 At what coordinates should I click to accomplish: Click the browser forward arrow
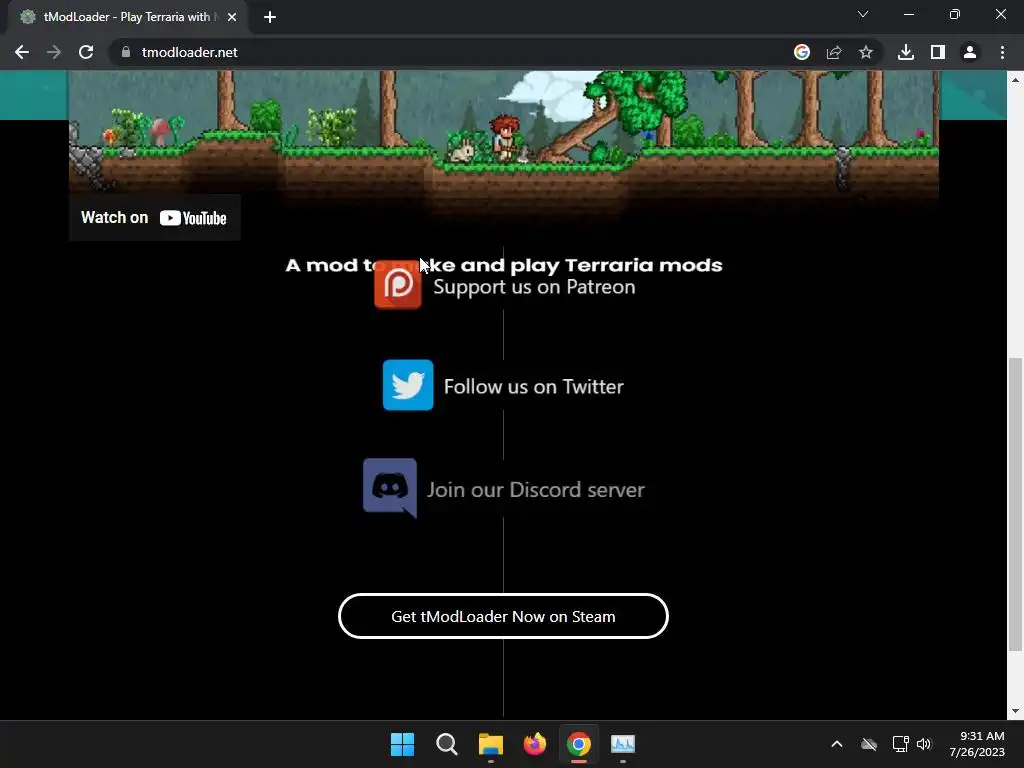[54, 52]
